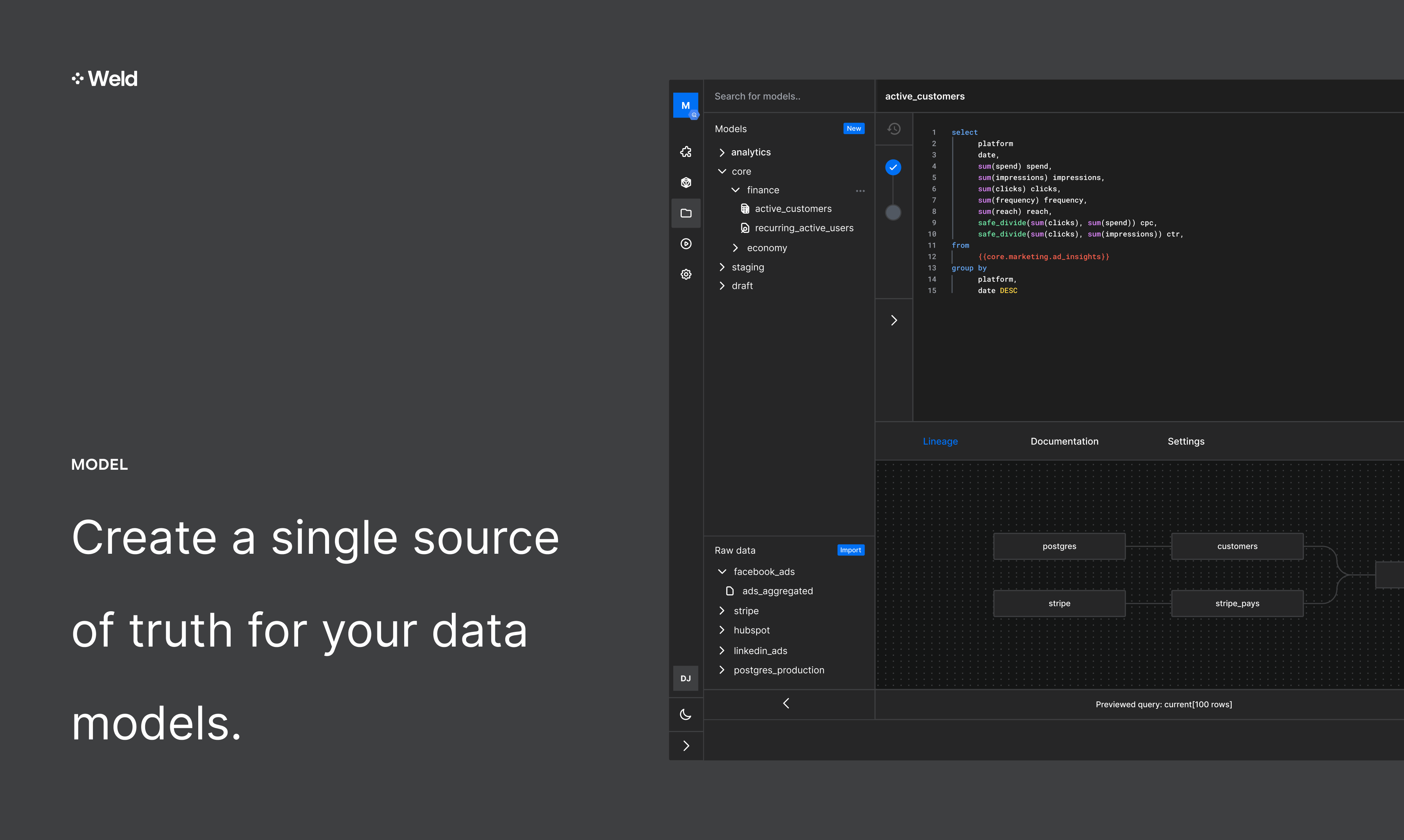Collapse the core folder
1404x840 pixels.
(722, 172)
